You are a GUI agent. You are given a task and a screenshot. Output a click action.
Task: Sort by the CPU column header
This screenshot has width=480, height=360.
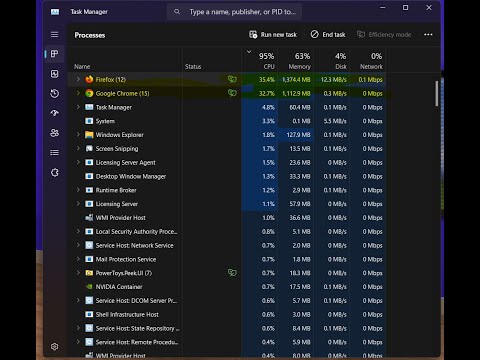coord(260,60)
